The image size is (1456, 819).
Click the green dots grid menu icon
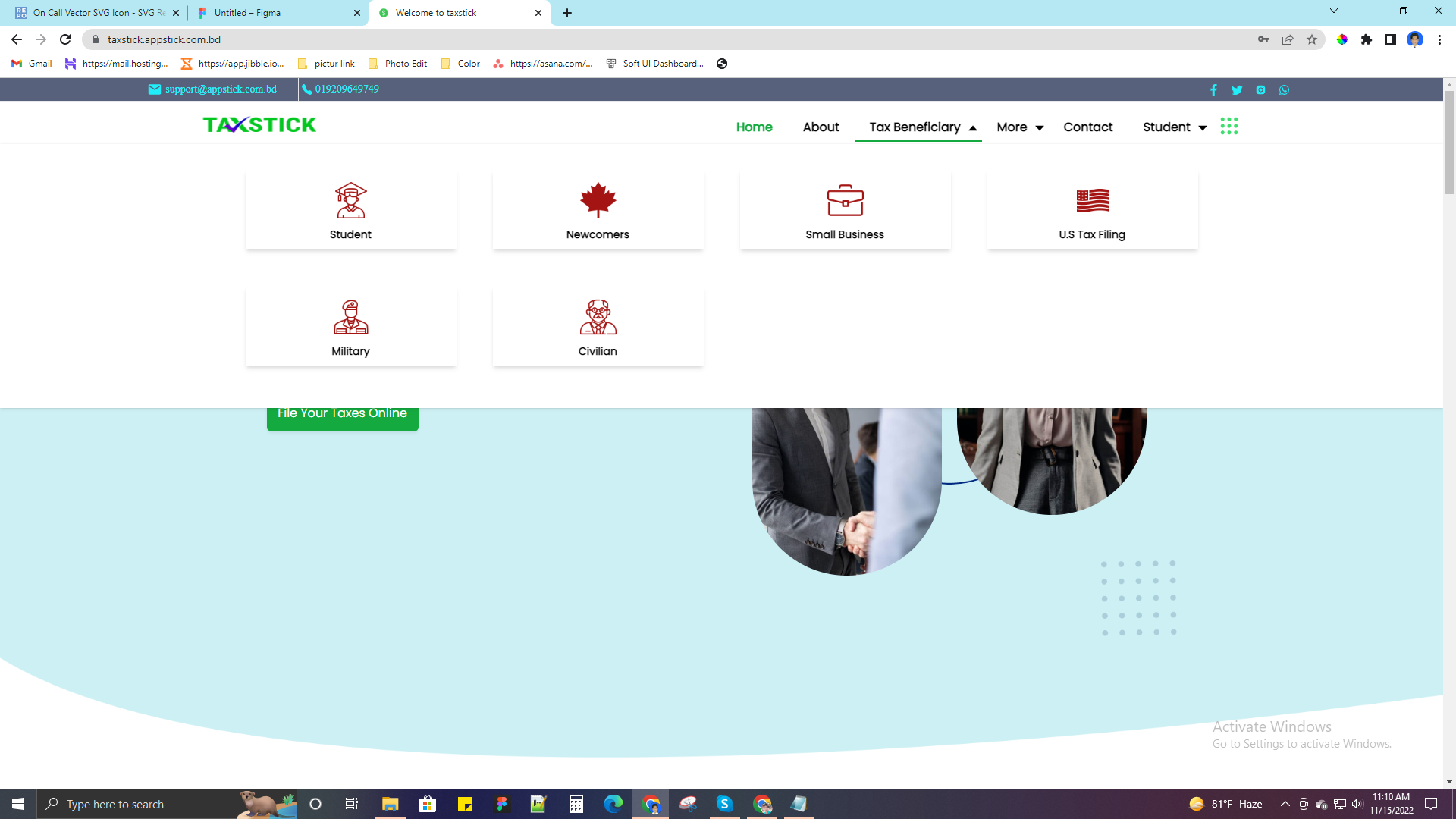click(1228, 127)
